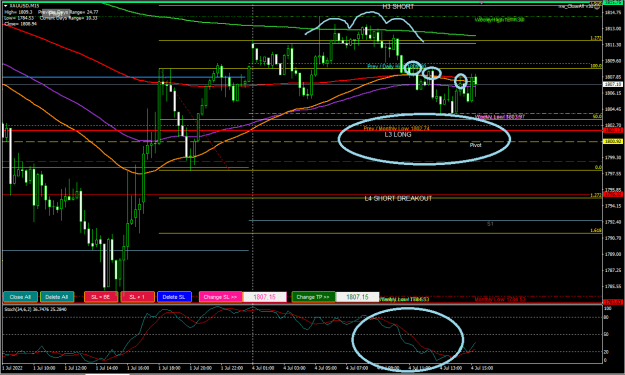Image resolution: width=625 pixels, height=375 pixels.
Task: Click the blue Delete SL button
Action: pos(174,297)
